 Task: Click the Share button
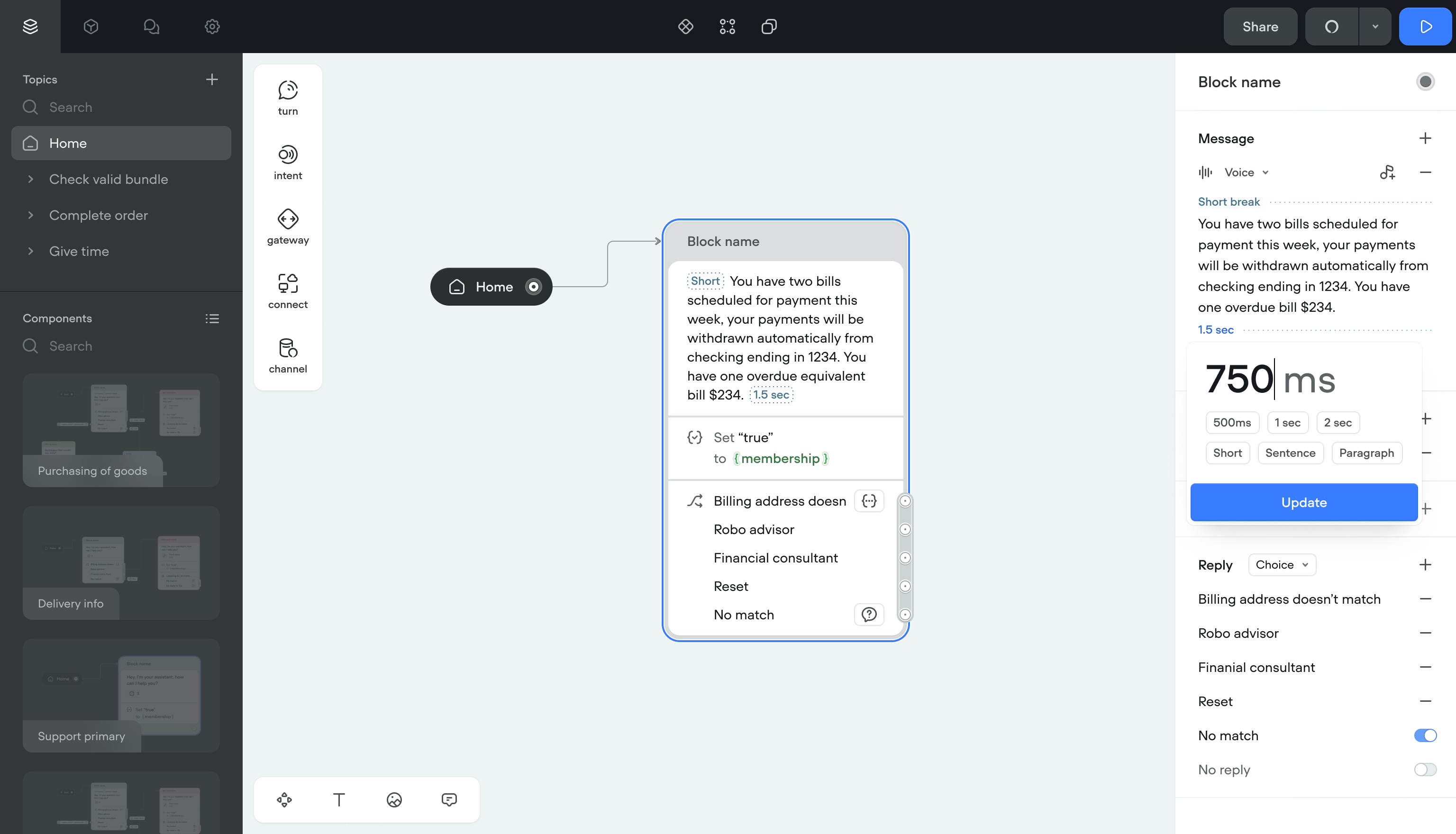point(1260,27)
